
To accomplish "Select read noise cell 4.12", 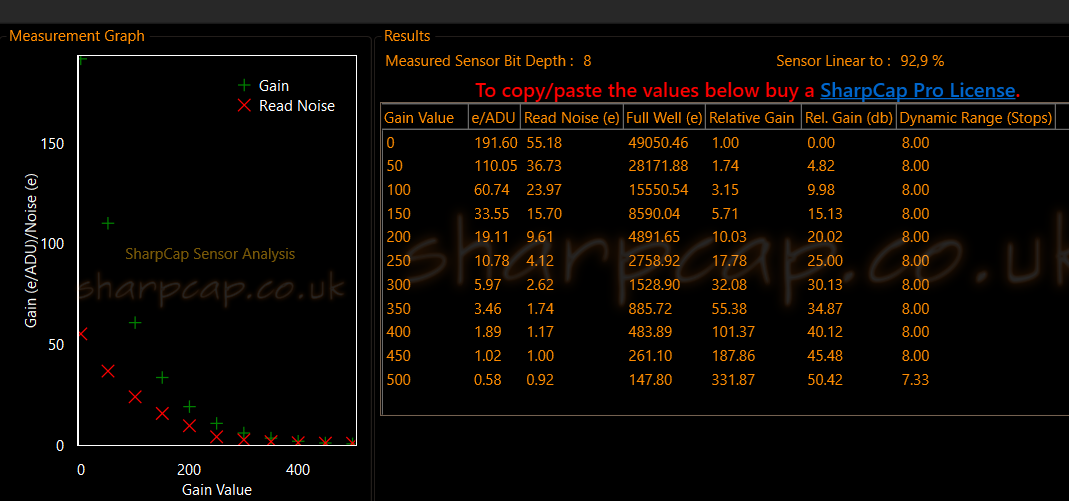I will point(539,260).
